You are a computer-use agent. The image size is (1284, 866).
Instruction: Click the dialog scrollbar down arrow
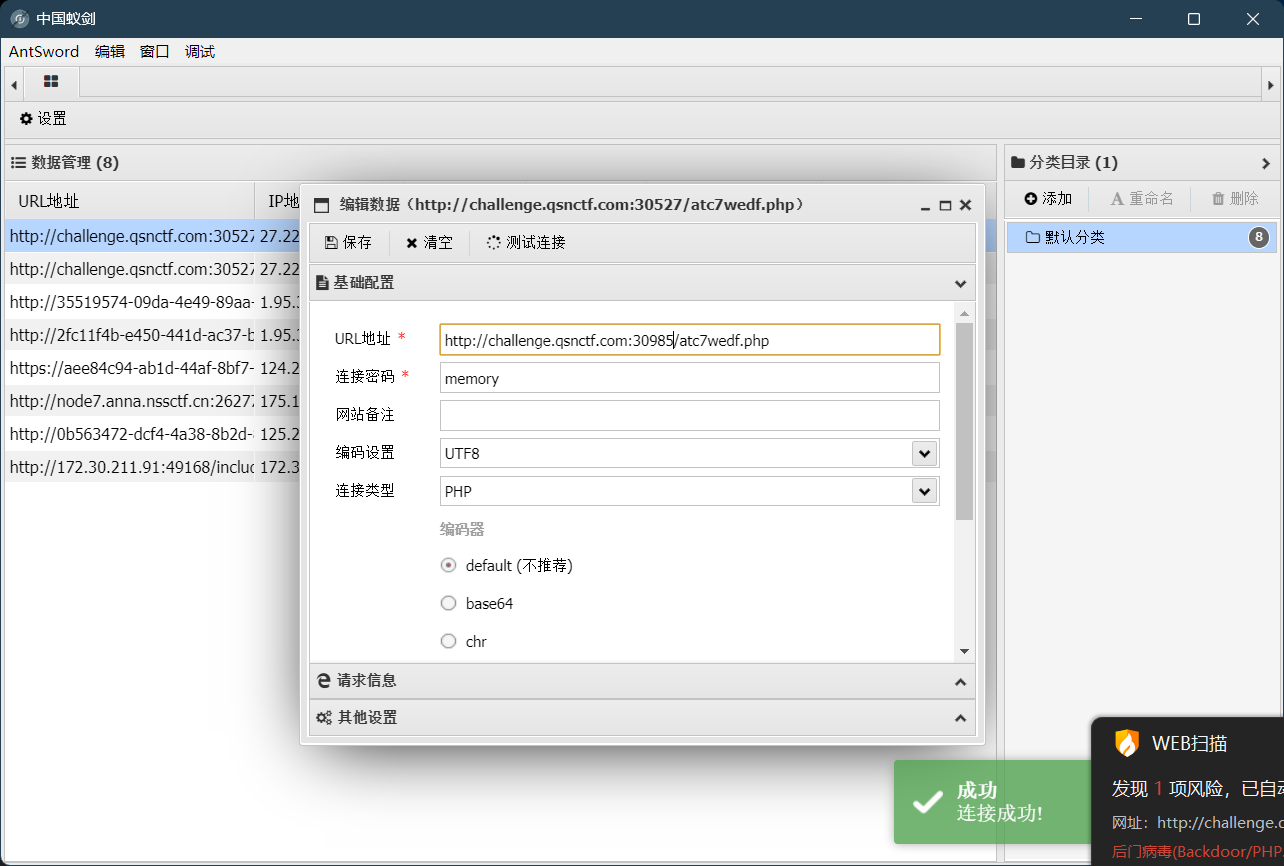(964, 651)
